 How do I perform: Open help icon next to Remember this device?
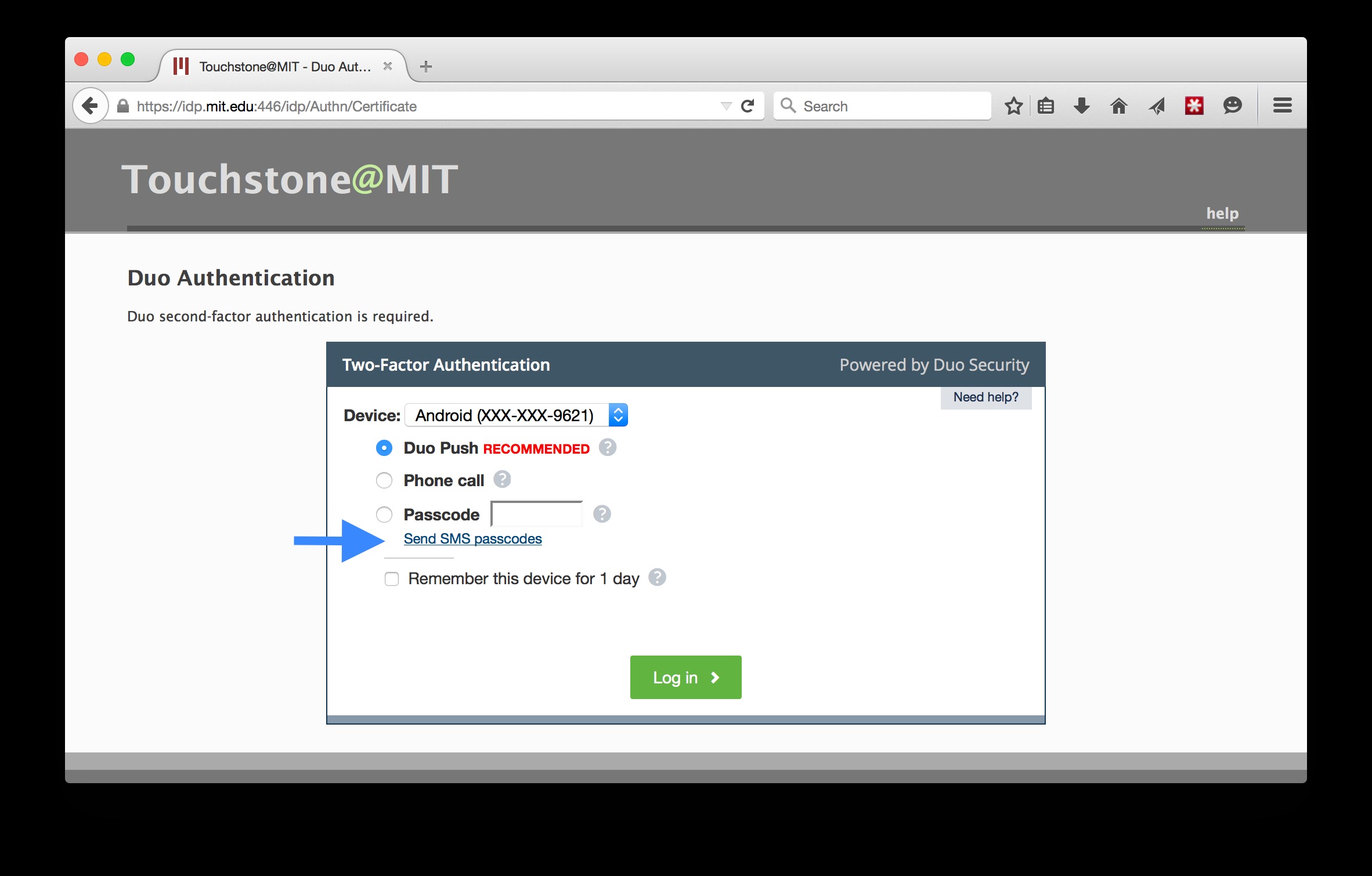coord(657,578)
